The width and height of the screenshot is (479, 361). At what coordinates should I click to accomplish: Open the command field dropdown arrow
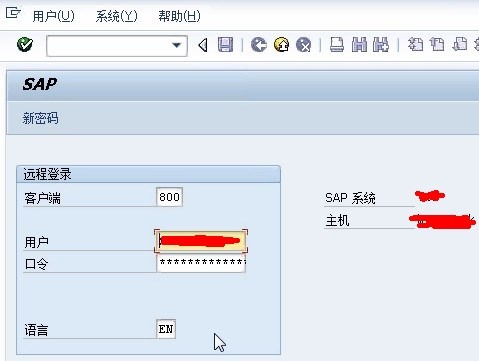click(x=176, y=45)
